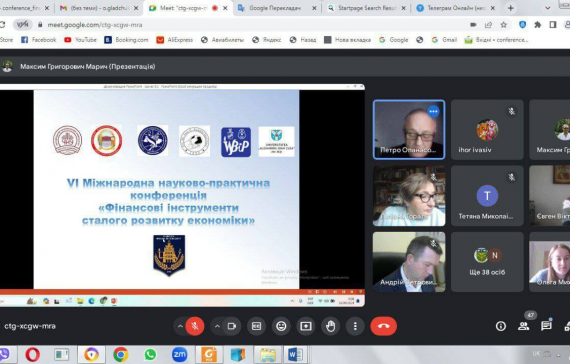This screenshot has height=364, width=570.
Task: Click the Ще 38 осіб participants tile
Action: (487, 262)
